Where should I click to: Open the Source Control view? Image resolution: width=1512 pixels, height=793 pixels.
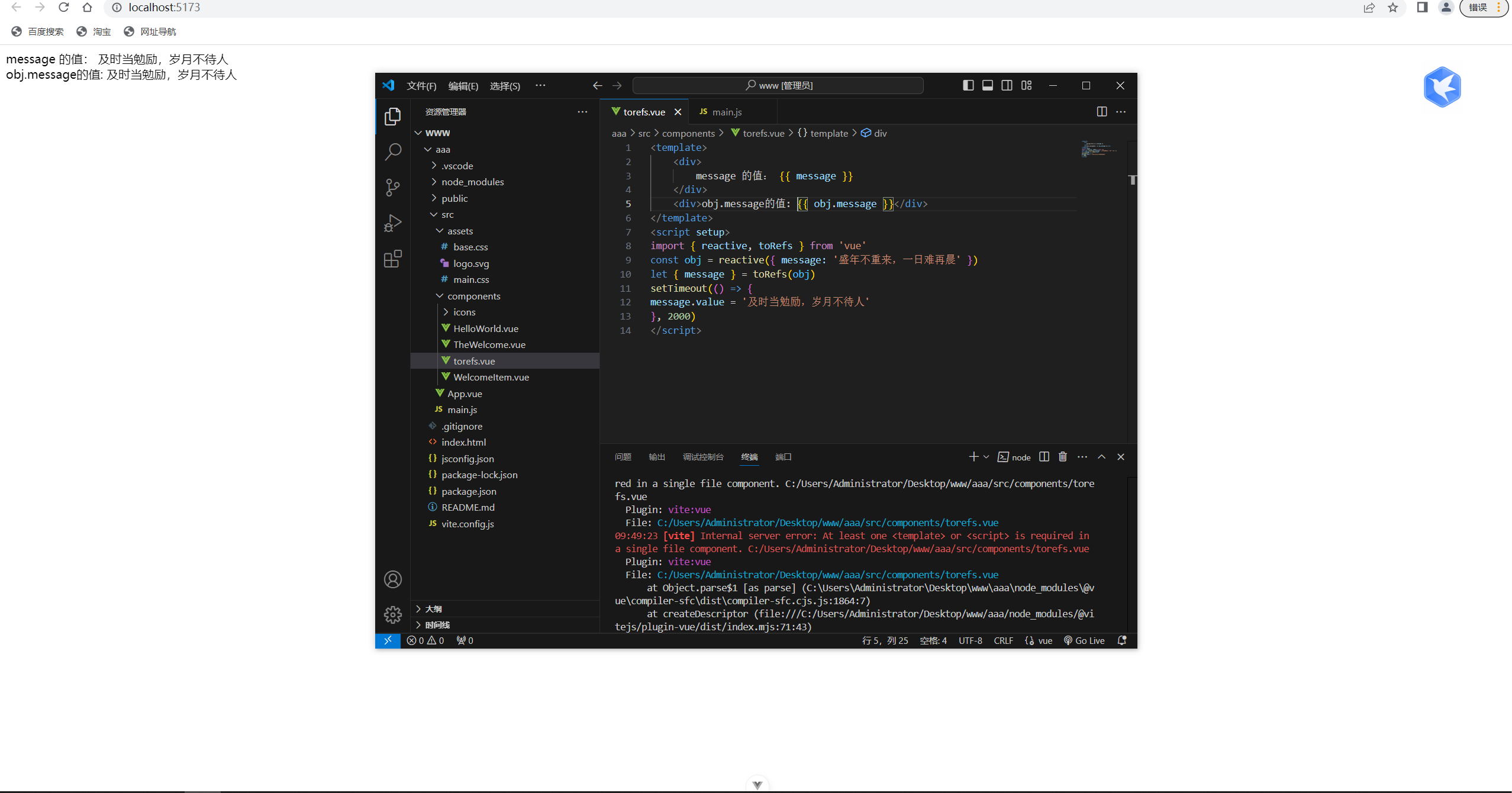pyautogui.click(x=392, y=188)
